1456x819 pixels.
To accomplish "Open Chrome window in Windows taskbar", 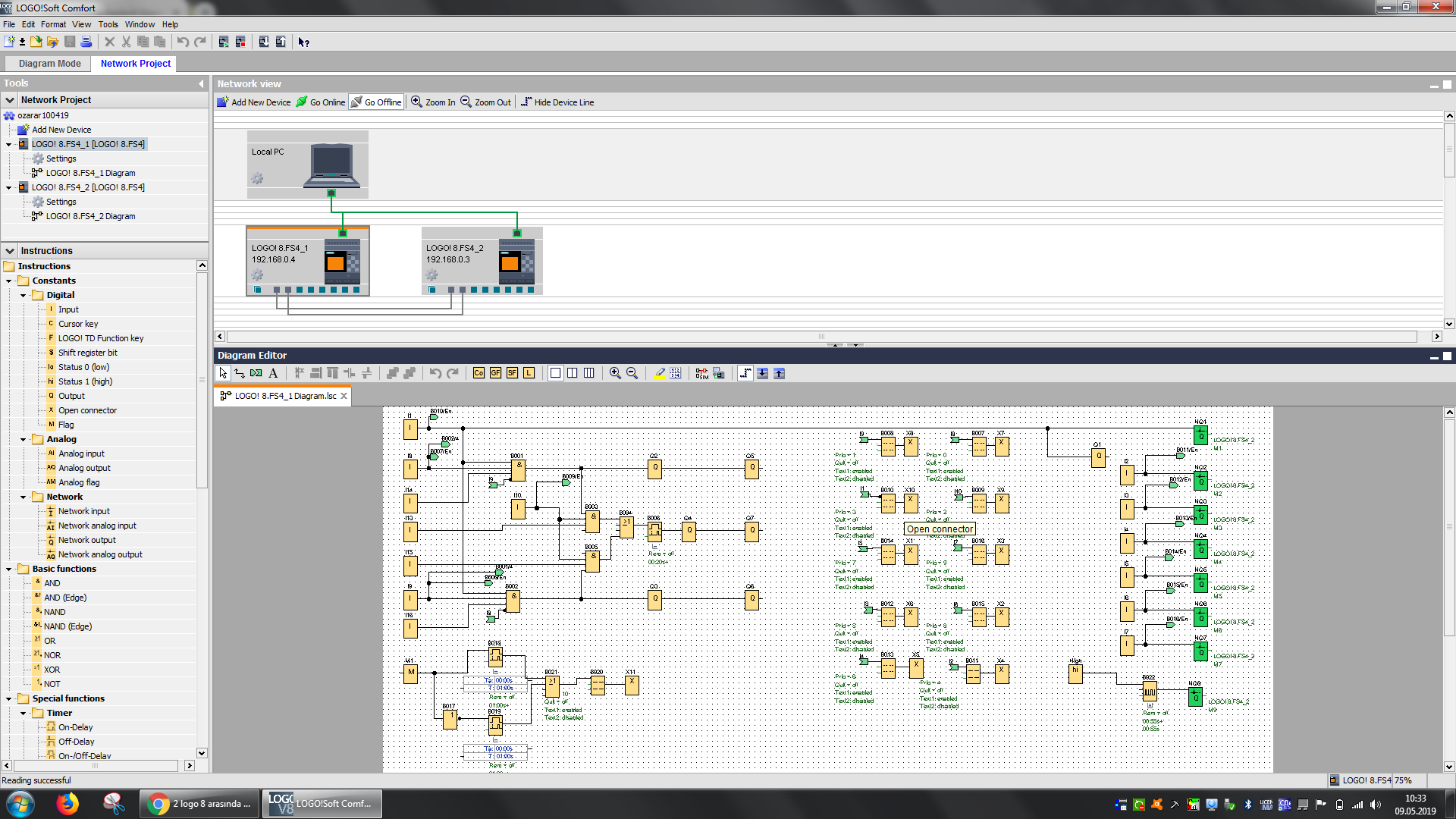I will click(x=200, y=804).
